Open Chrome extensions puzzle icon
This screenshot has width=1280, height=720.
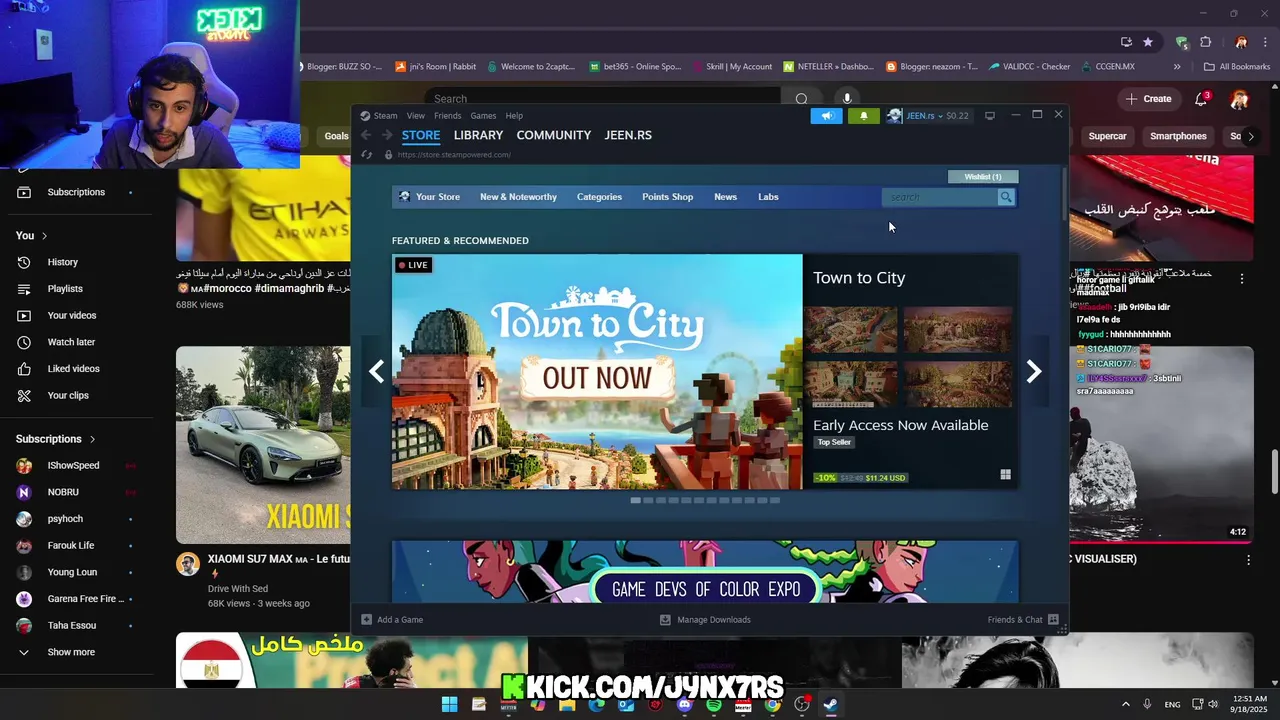1205,42
